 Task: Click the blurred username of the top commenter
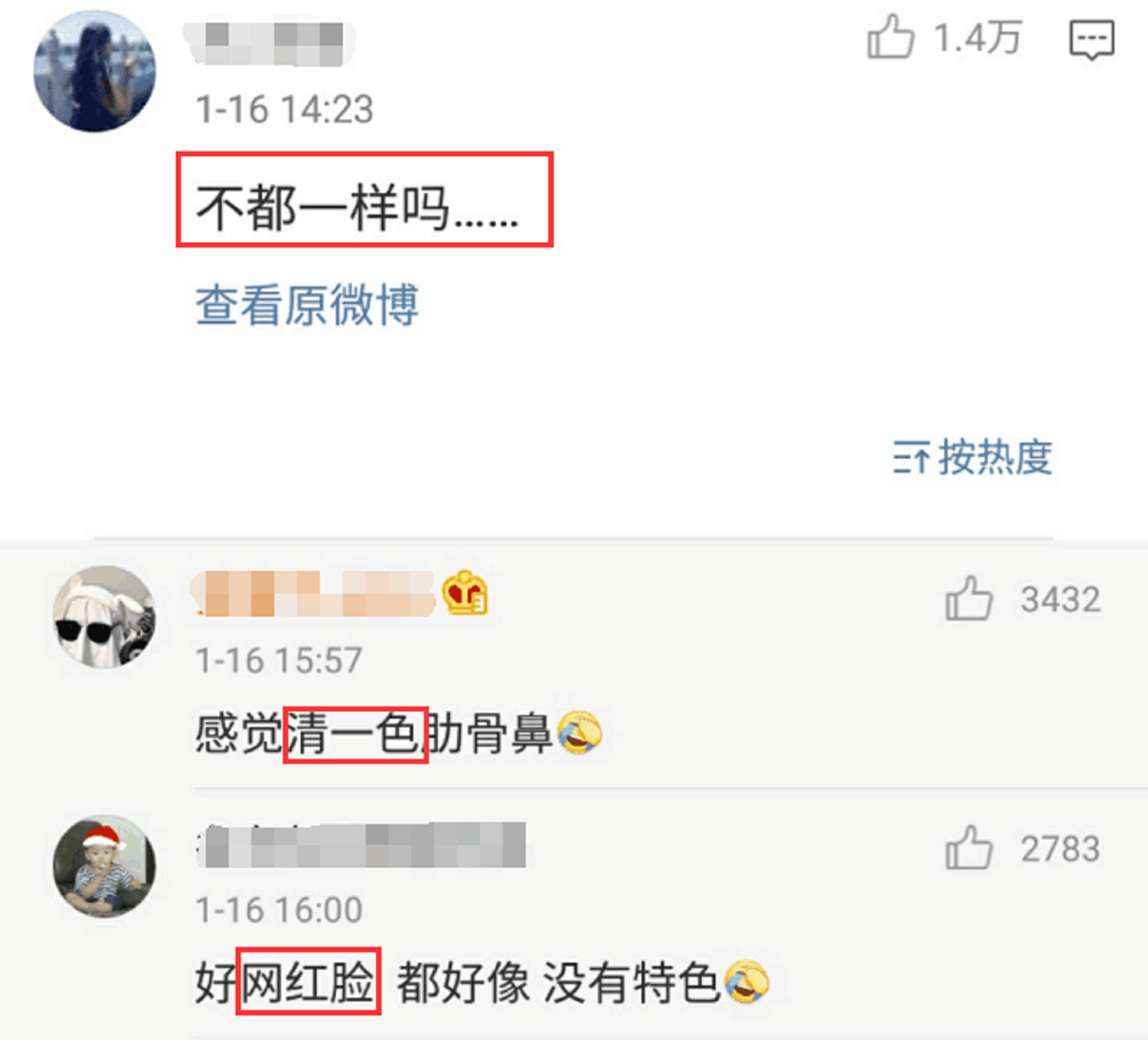269,44
